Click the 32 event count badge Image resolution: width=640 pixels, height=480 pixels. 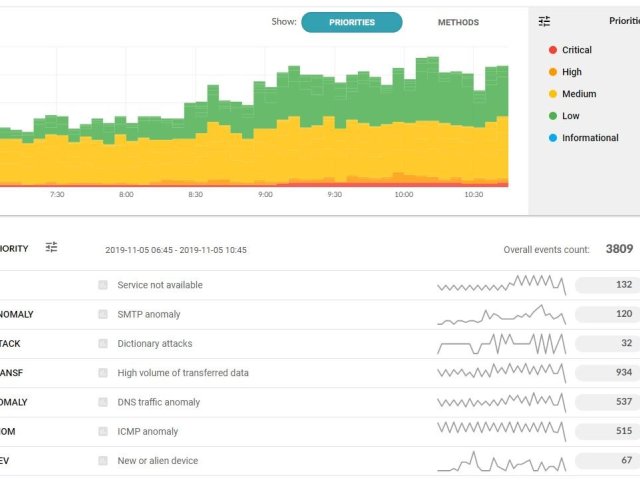pyautogui.click(x=607, y=344)
